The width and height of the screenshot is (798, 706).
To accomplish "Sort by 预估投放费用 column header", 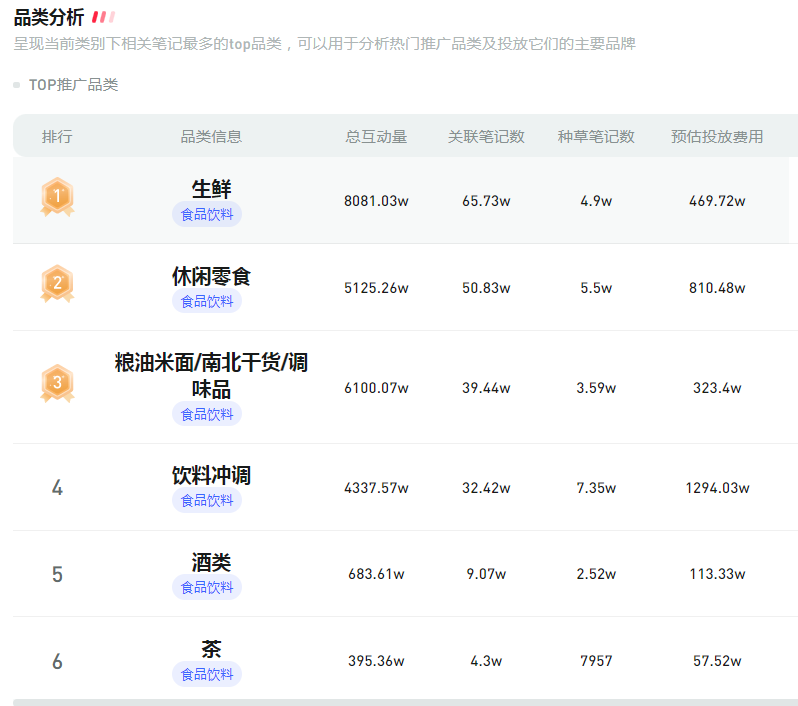I will pyautogui.click(x=716, y=137).
